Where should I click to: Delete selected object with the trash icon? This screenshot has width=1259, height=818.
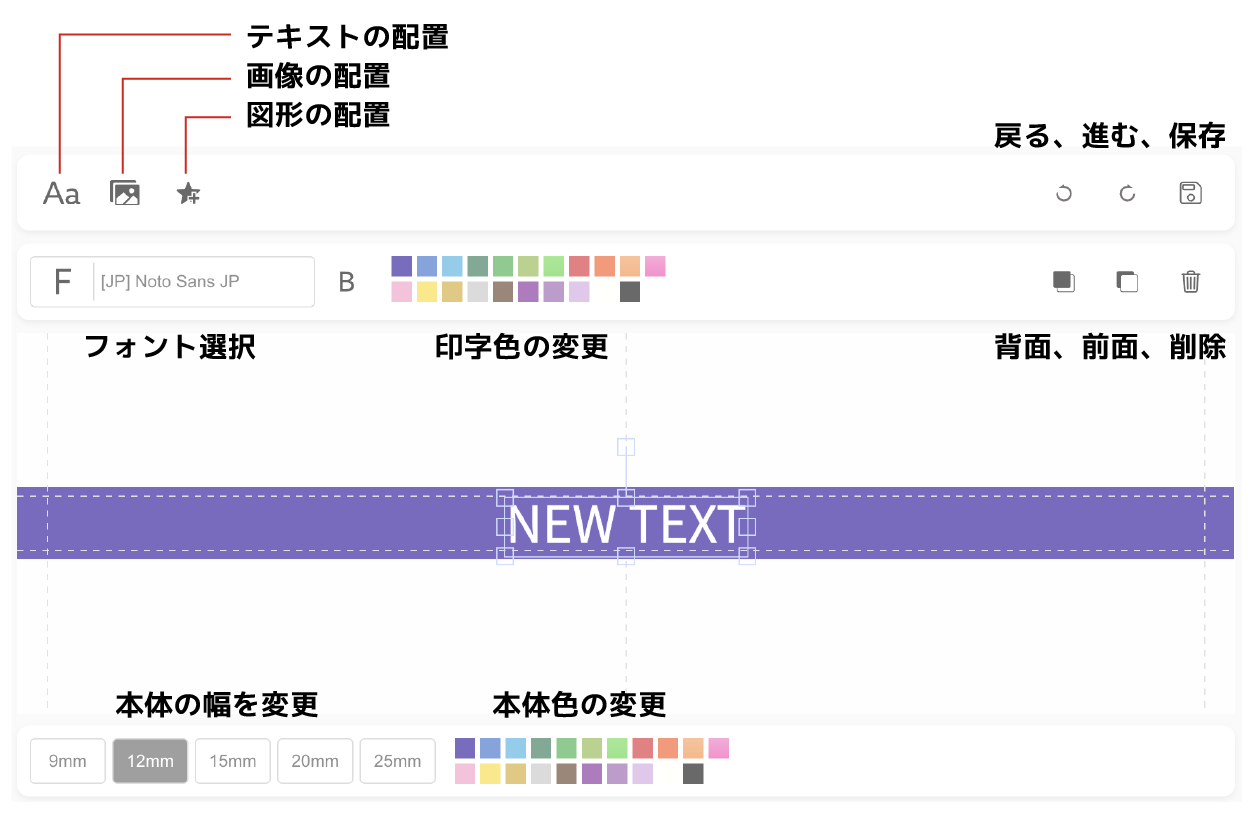pos(1190,281)
